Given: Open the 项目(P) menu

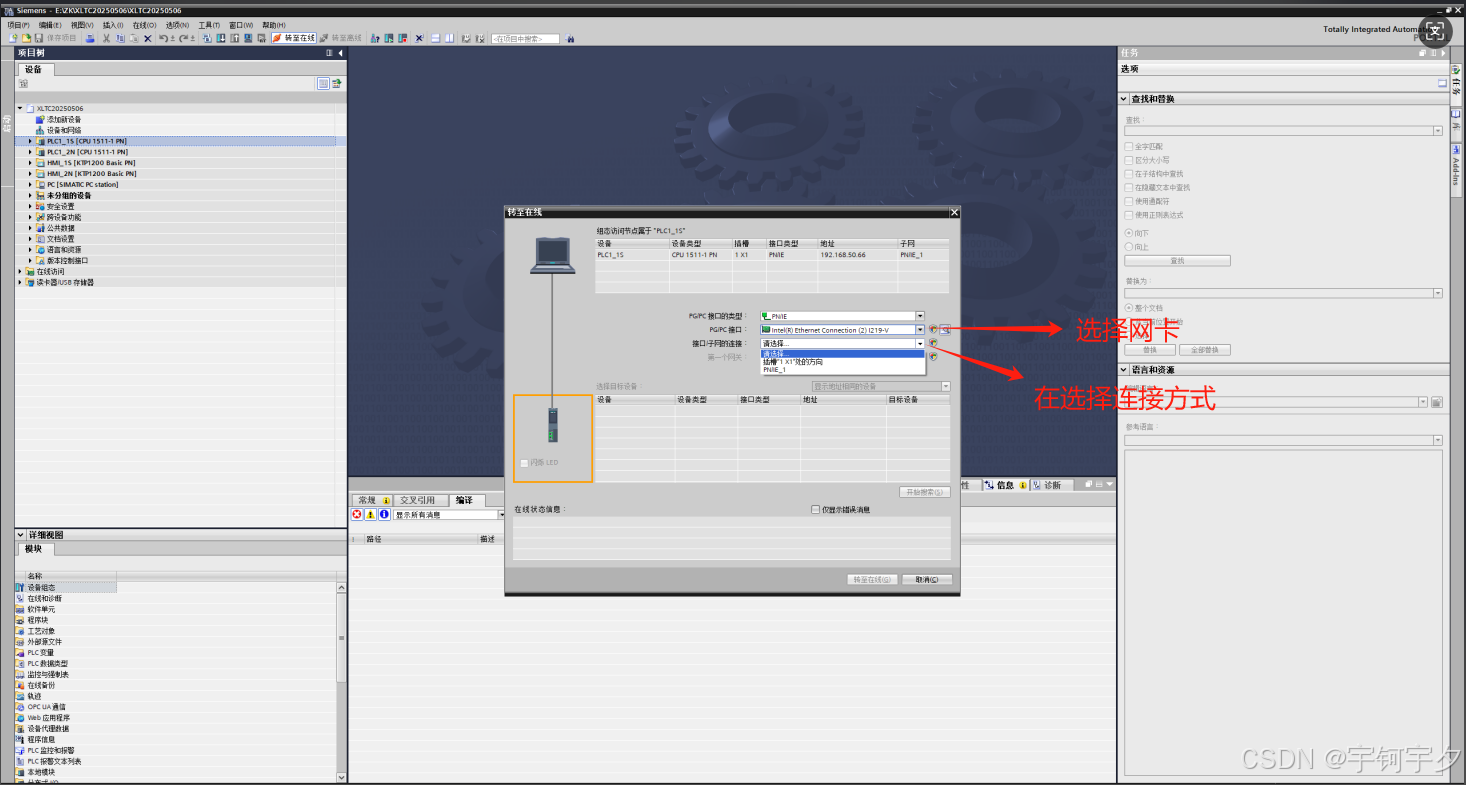Looking at the screenshot, I should click(18, 25).
